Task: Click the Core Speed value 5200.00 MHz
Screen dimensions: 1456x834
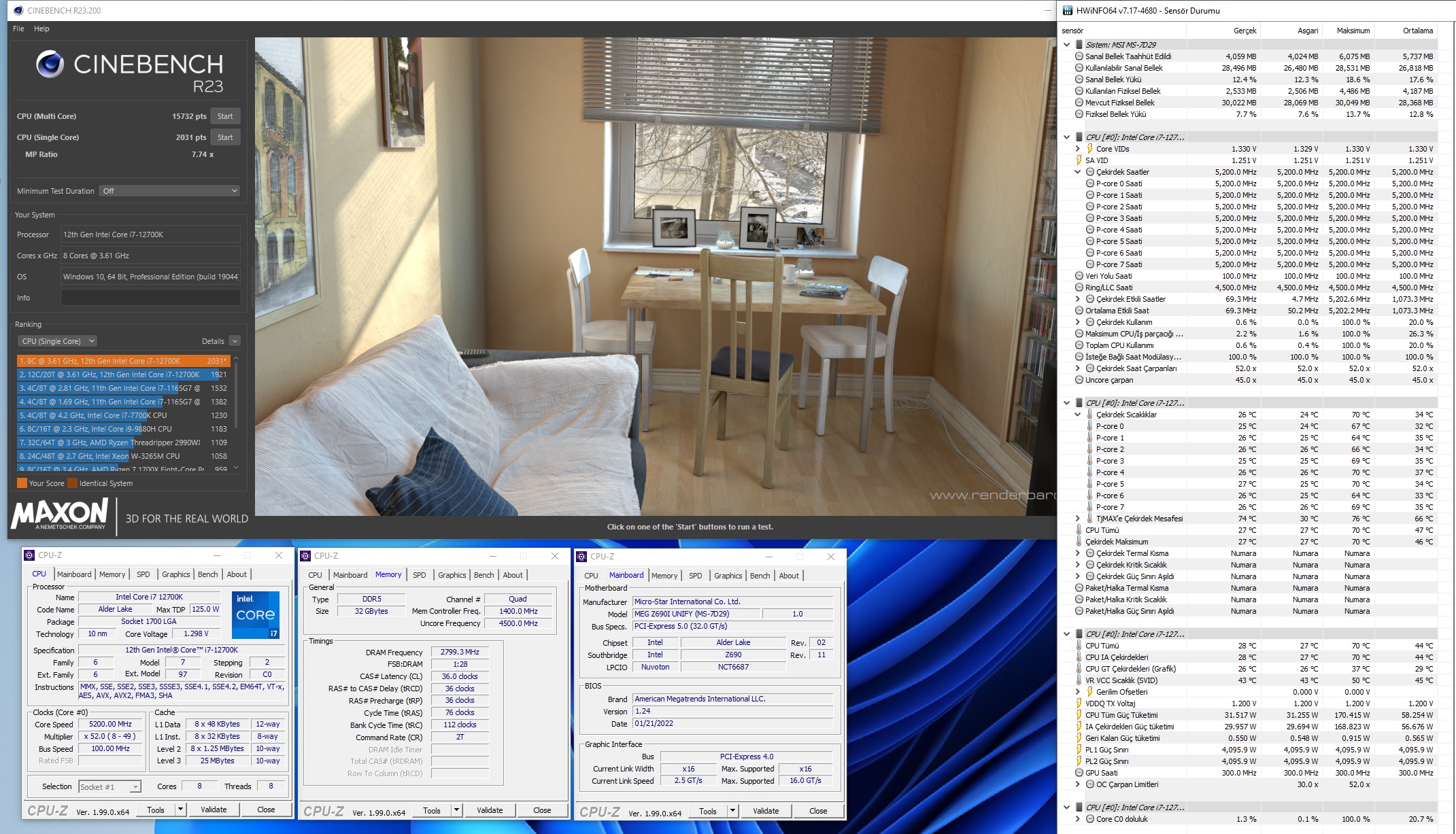Action: point(110,724)
